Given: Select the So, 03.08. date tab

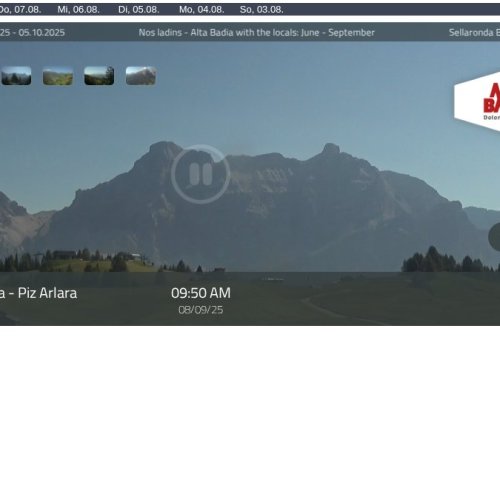Looking at the screenshot, I should 262,10.
